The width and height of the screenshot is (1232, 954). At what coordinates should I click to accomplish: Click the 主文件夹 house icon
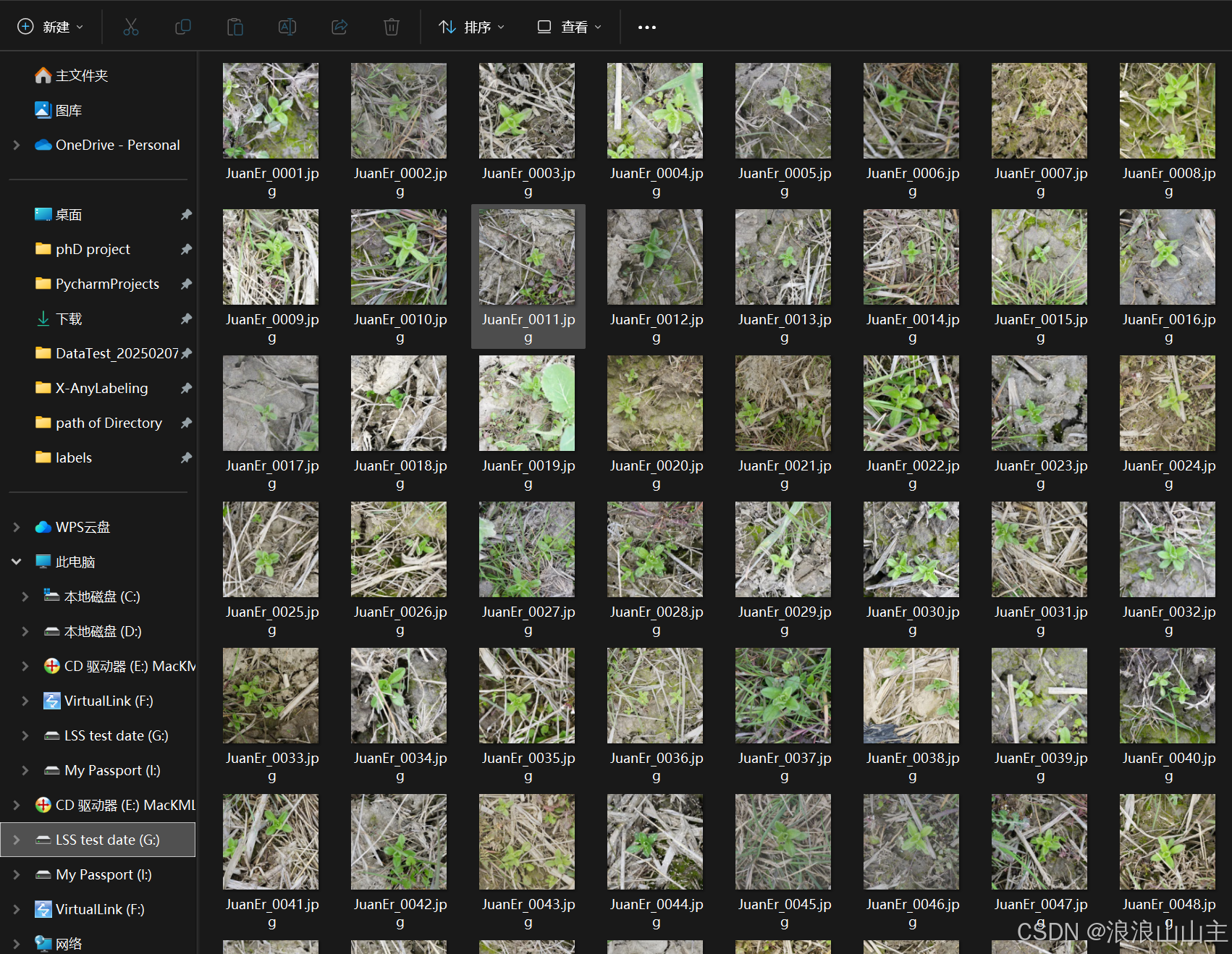click(x=43, y=75)
